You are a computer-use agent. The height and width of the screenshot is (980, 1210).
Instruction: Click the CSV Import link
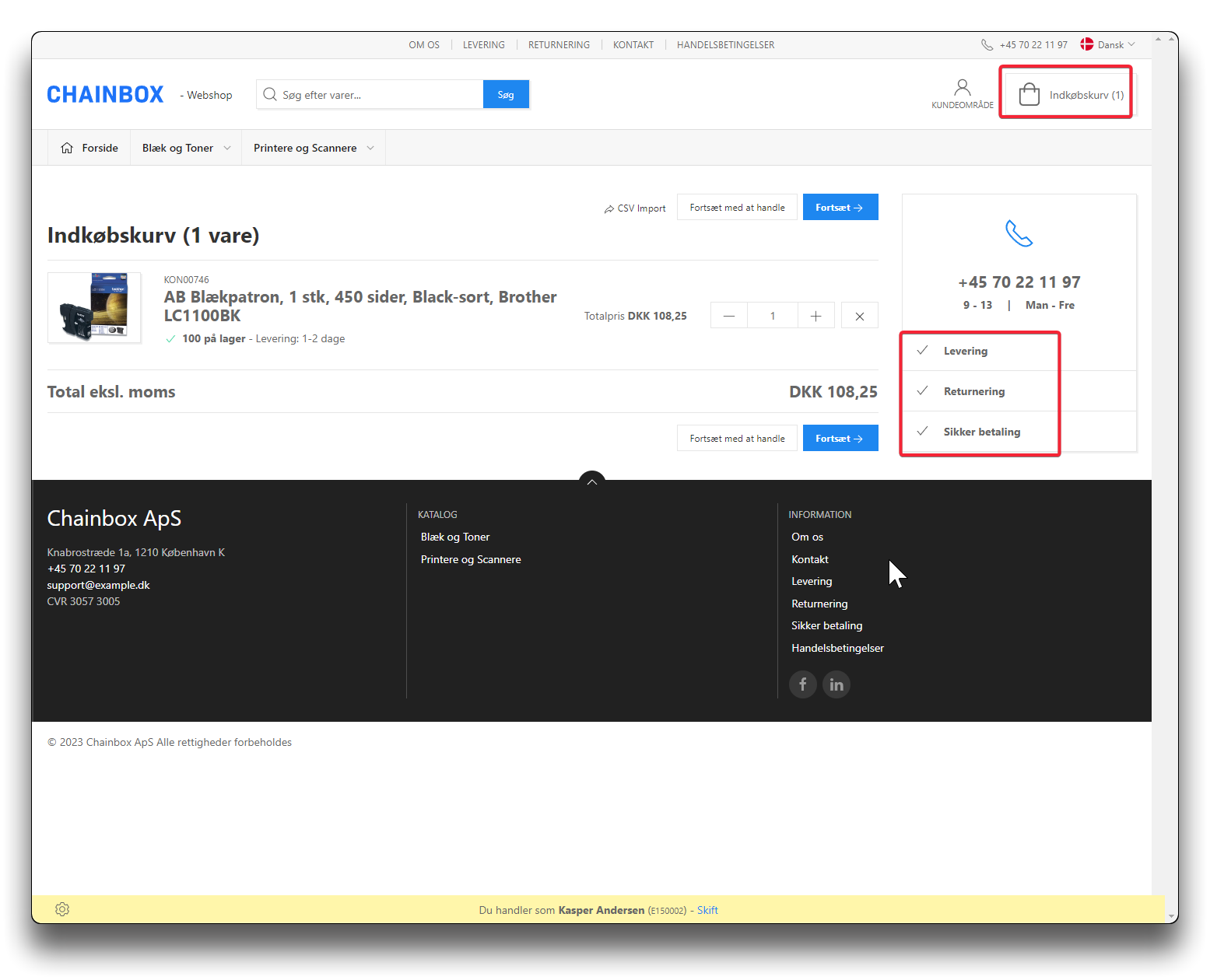coord(635,208)
